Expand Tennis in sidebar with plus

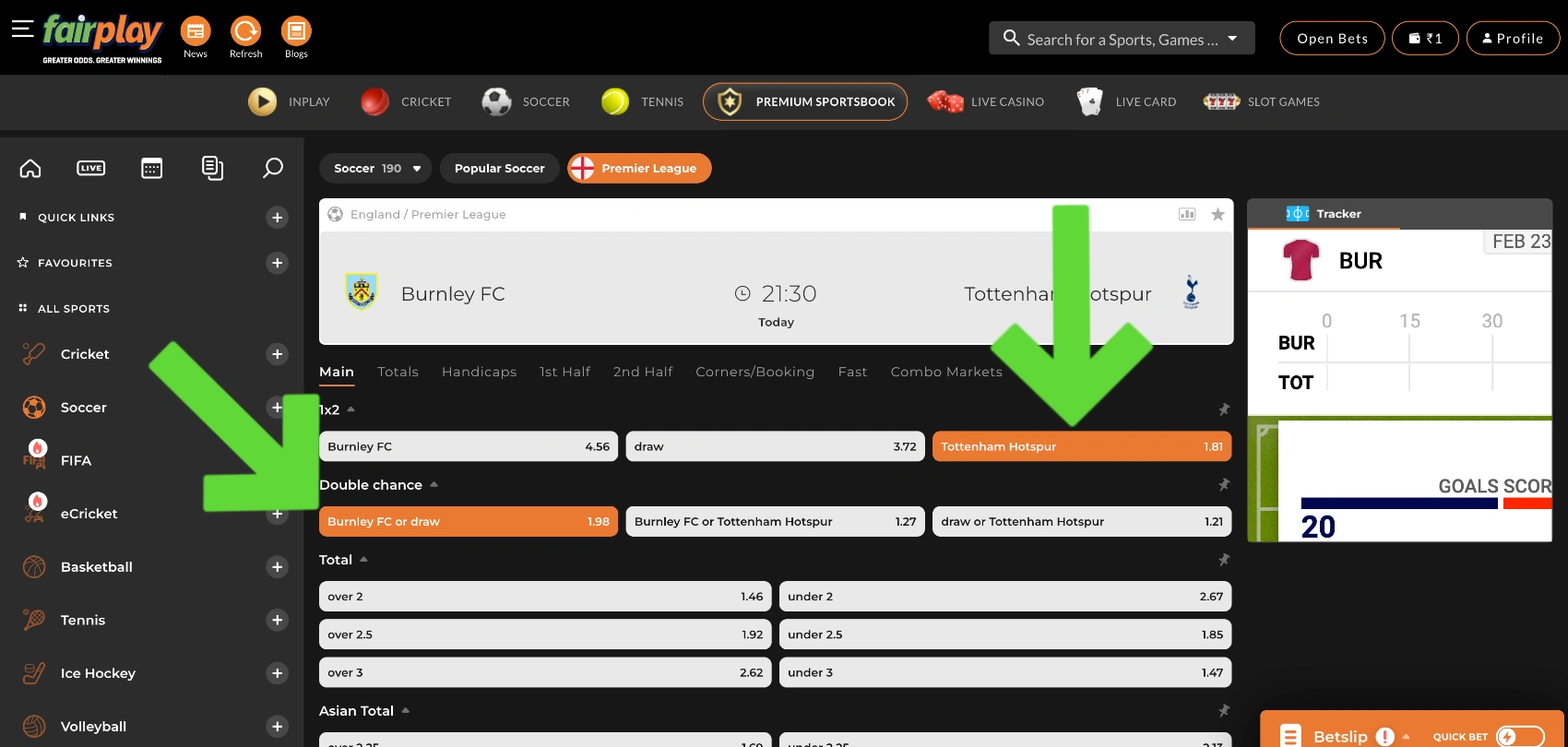[x=277, y=620]
